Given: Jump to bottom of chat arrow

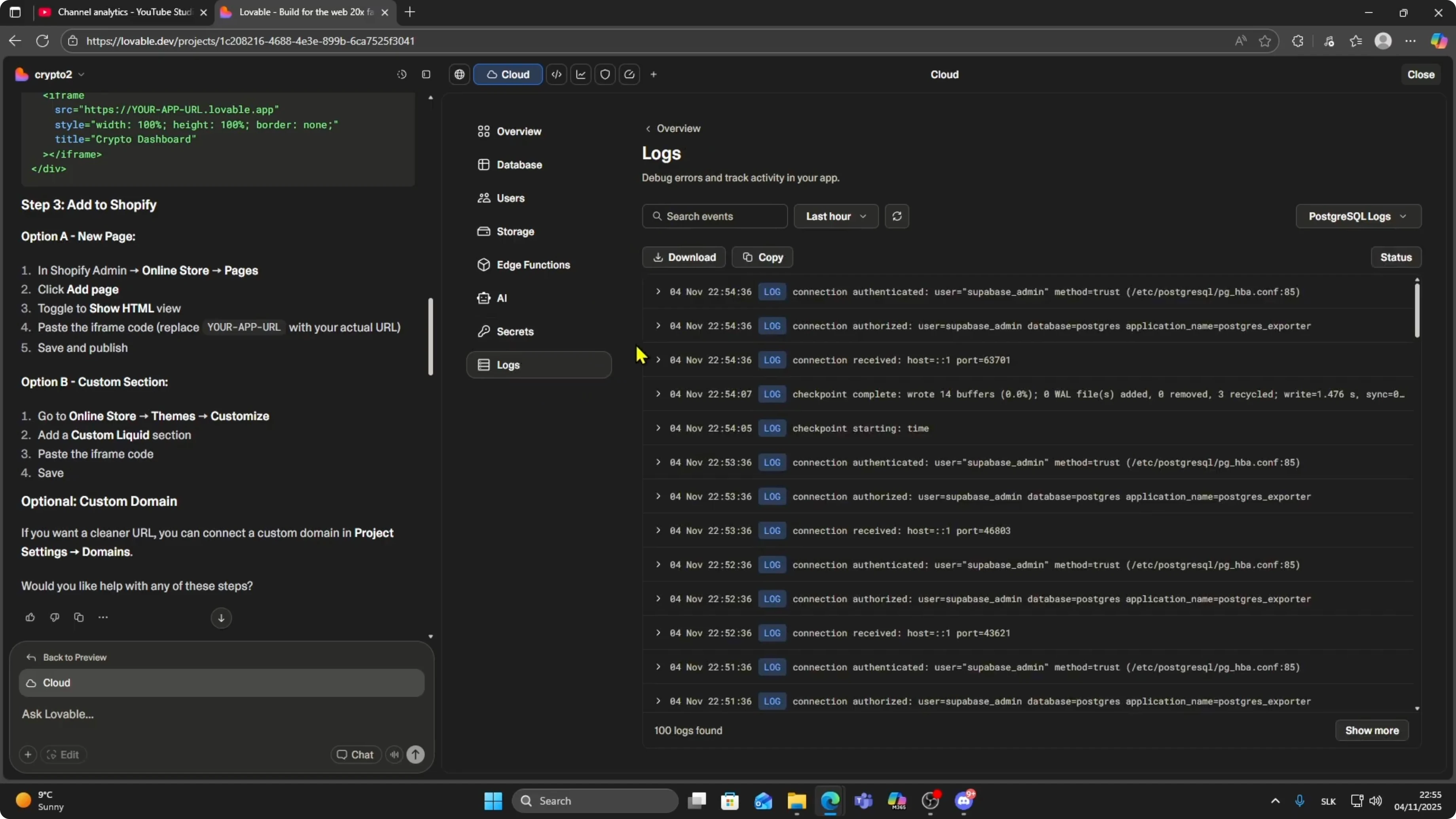Looking at the screenshot, I should (221, 618).
